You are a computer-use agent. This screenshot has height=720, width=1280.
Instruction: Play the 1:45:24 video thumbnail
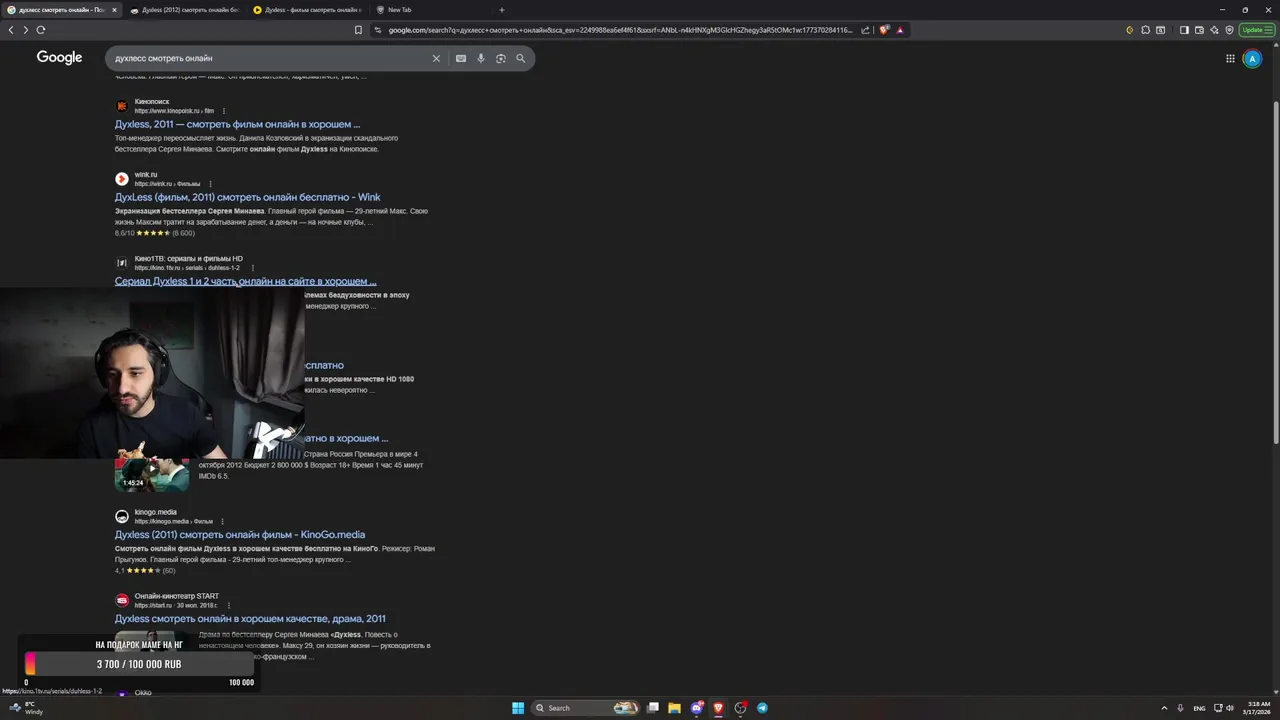[x=152, y=474]
